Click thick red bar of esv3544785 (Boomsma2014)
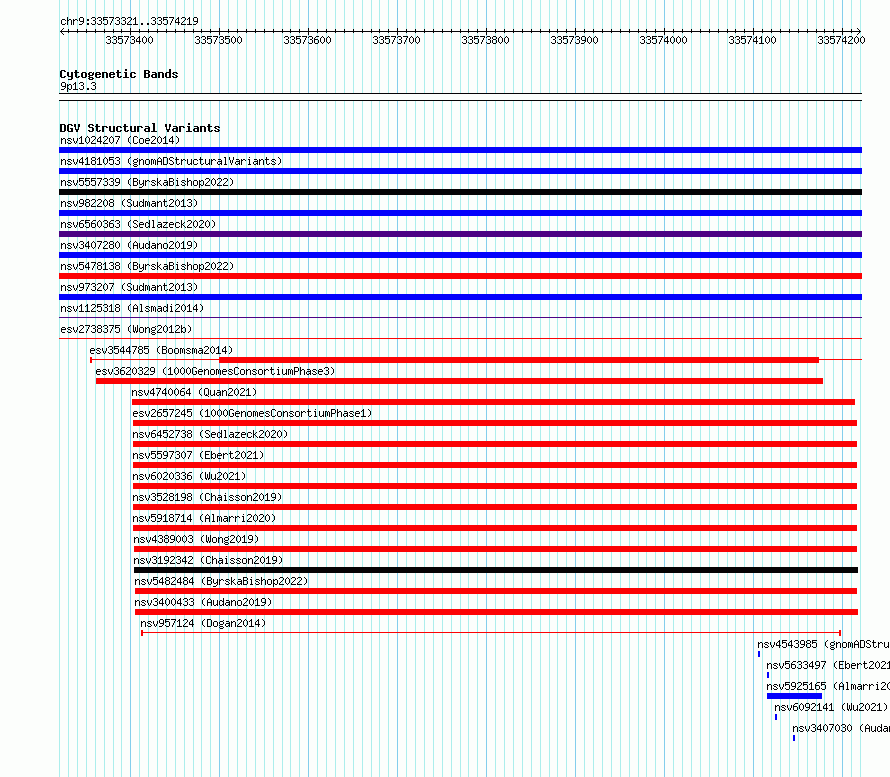 click(x=519, y=360)
